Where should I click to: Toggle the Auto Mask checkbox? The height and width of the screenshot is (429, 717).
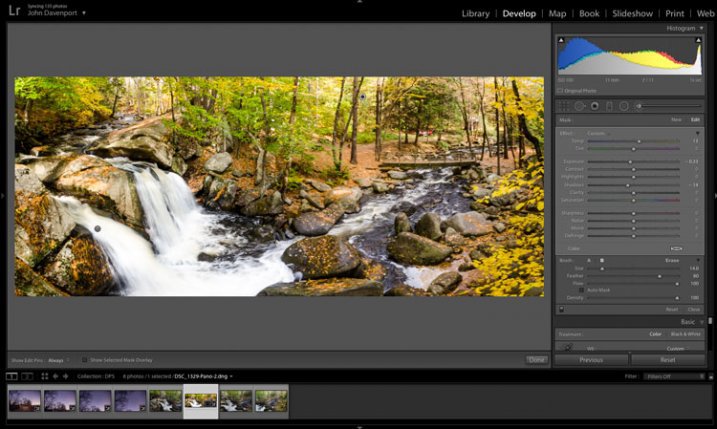tap(583, 290)
